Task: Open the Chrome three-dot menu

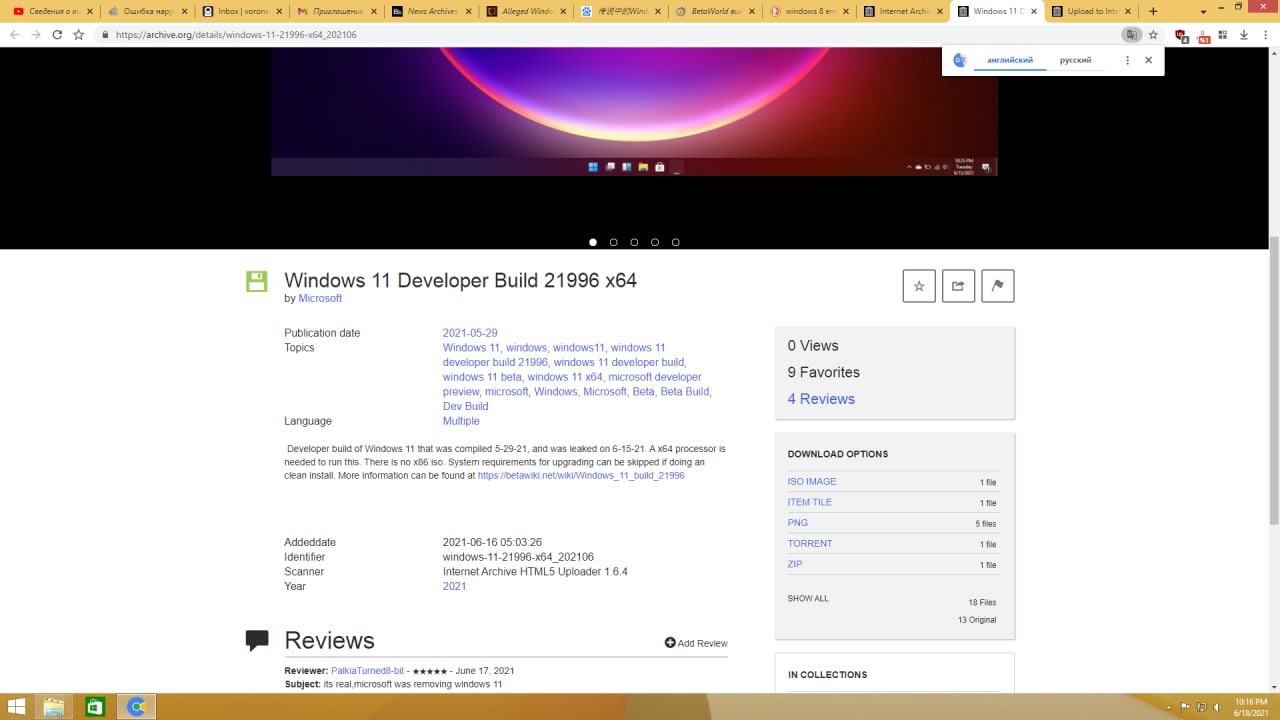Action: tap(1265, 34)
